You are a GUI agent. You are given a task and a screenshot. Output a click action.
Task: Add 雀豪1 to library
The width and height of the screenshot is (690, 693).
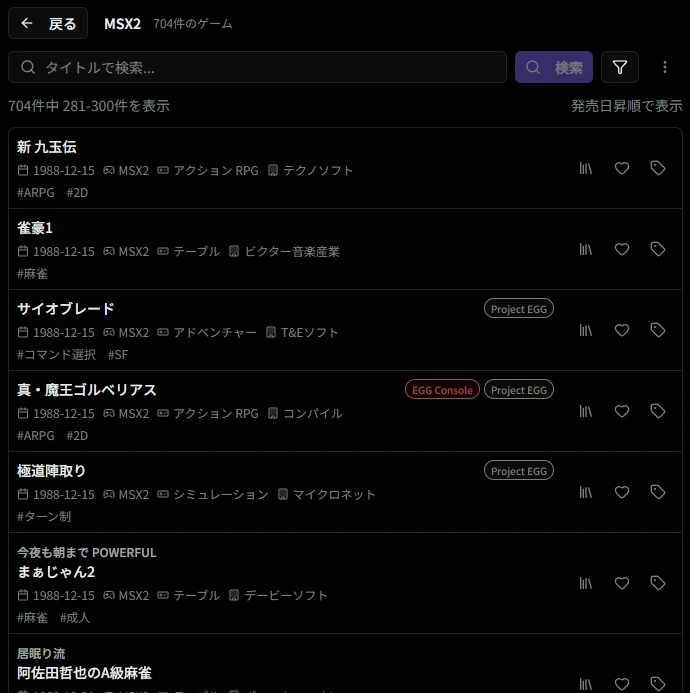(586, 249)
